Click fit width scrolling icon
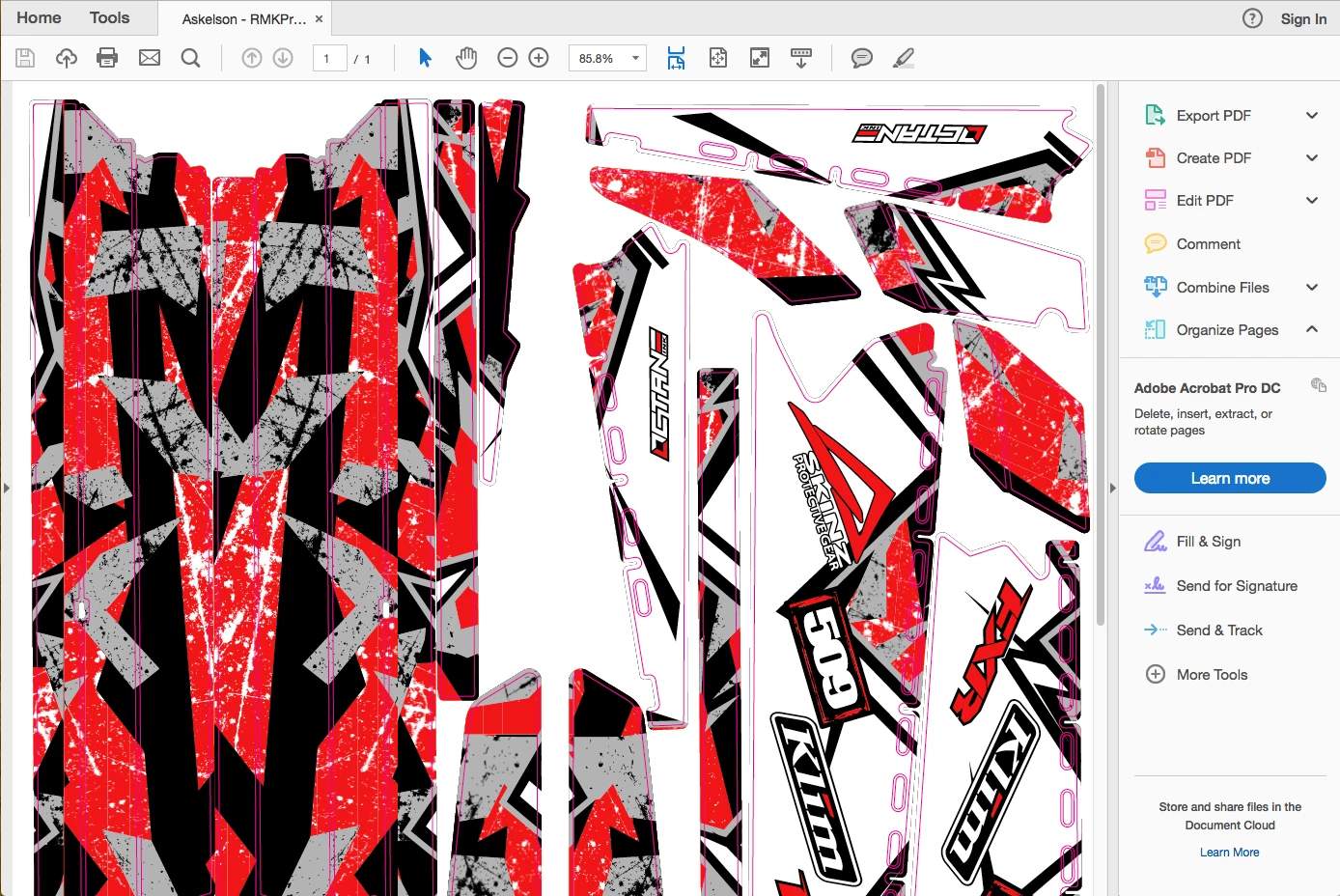This screenshot has height=896, width=1340. [x=676, y=58]
